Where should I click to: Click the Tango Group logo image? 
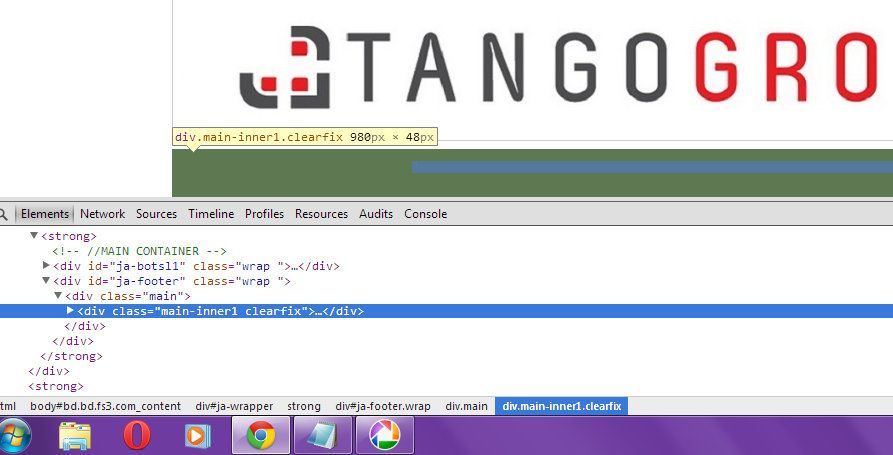[558, 67]
